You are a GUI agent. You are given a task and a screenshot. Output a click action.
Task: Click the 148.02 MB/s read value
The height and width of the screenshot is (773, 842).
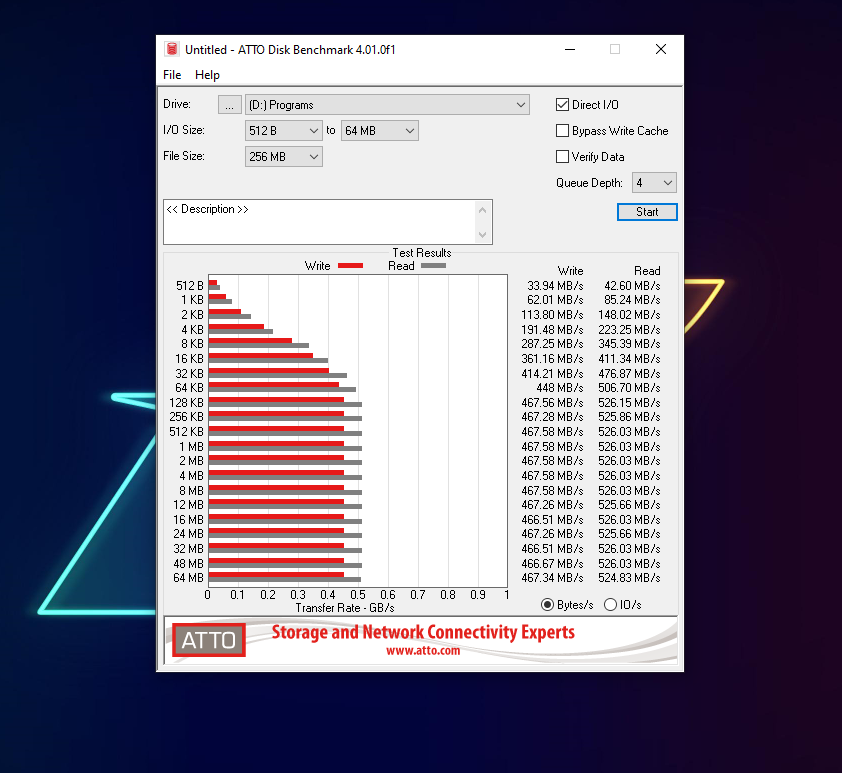pyautogui.click(x=629, y=315)
